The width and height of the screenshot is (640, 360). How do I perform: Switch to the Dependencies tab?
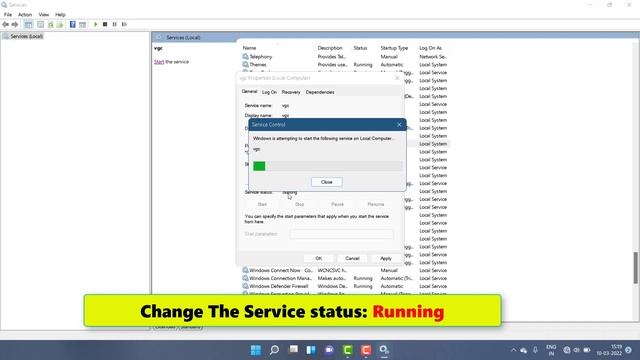pos(320,92)
